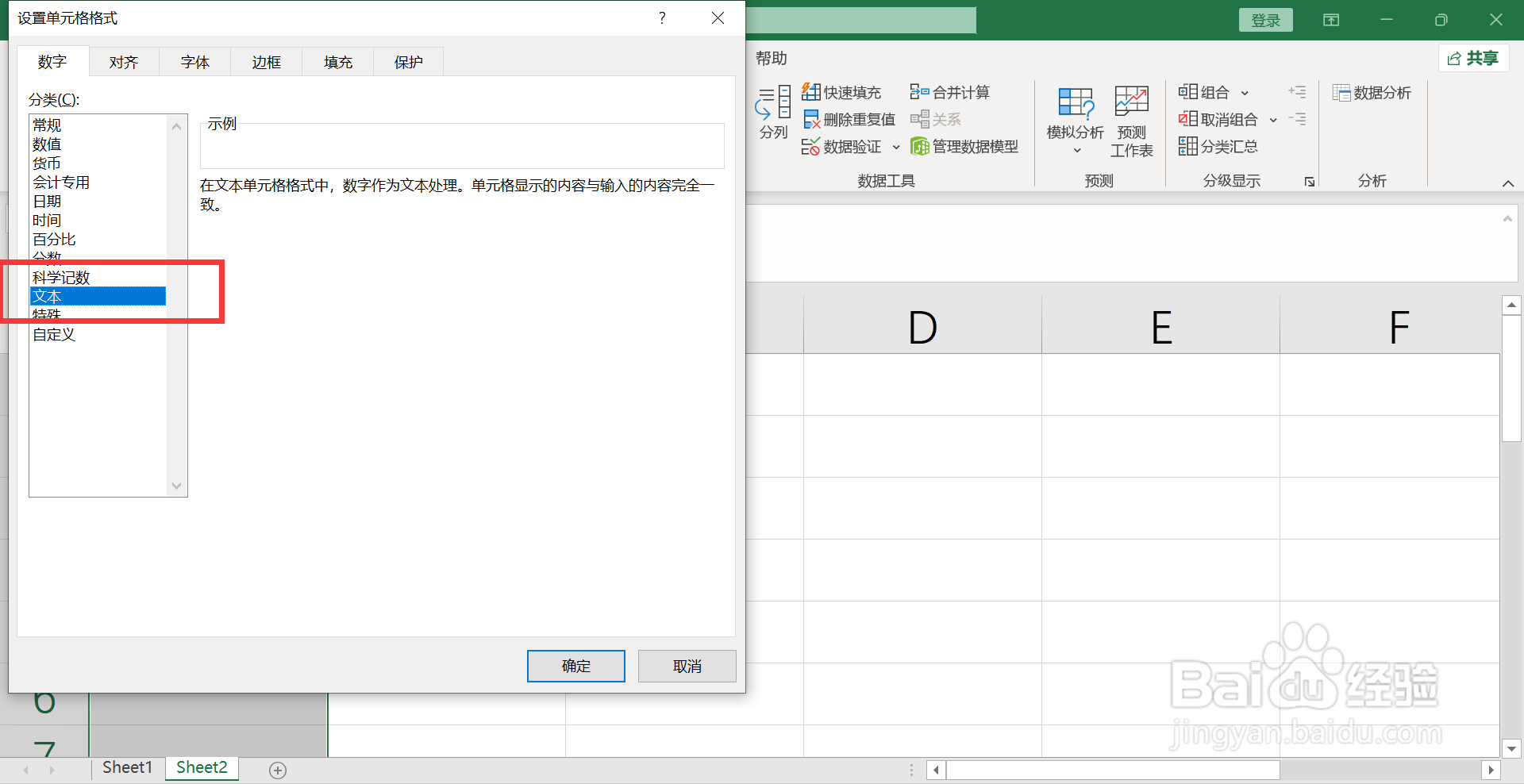Click 取消 button in format dialog
Viewport: 1524px width, 784px height.
tap(687, 667)
